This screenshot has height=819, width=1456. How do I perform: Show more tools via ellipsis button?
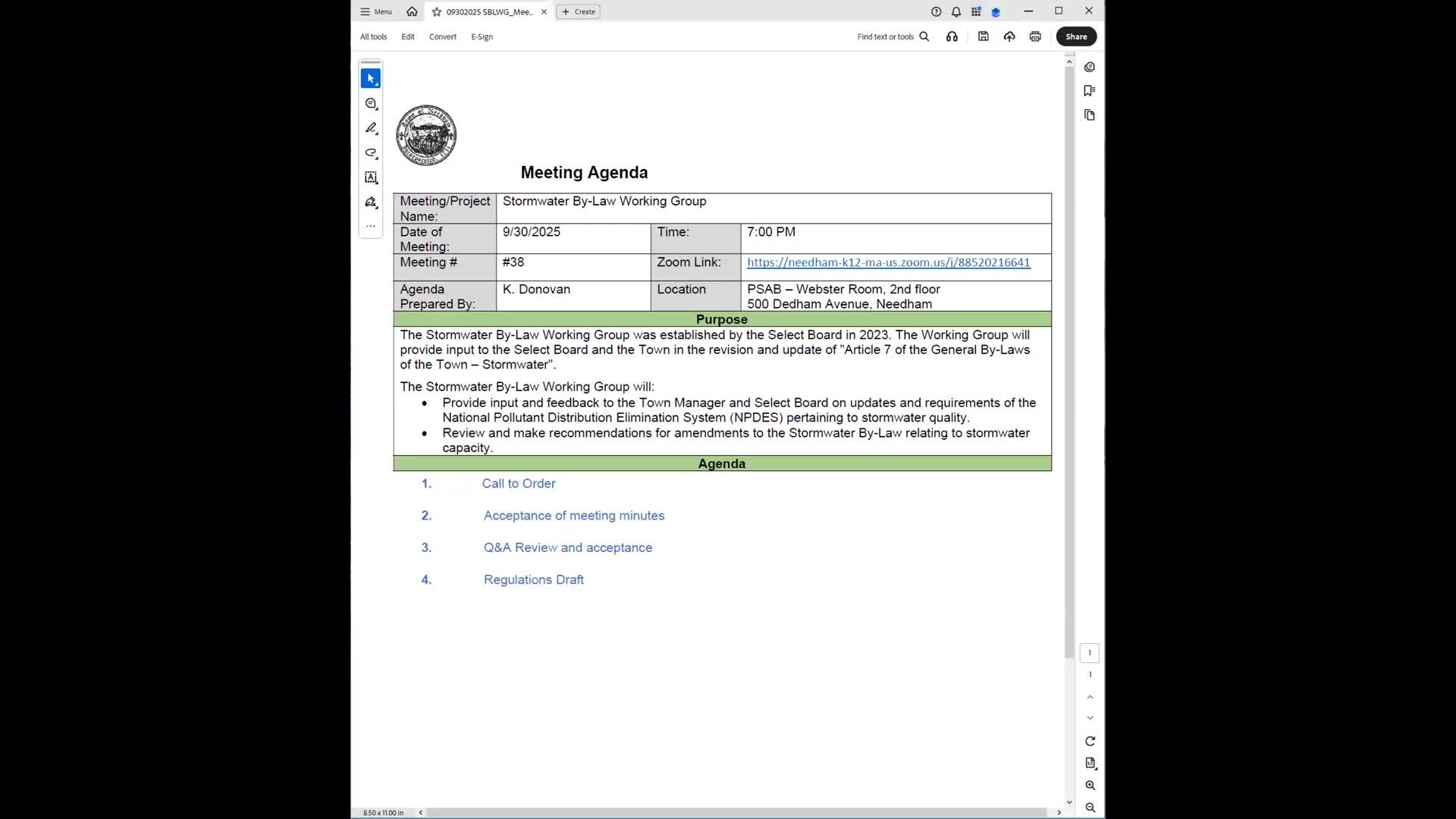[371, 226]
